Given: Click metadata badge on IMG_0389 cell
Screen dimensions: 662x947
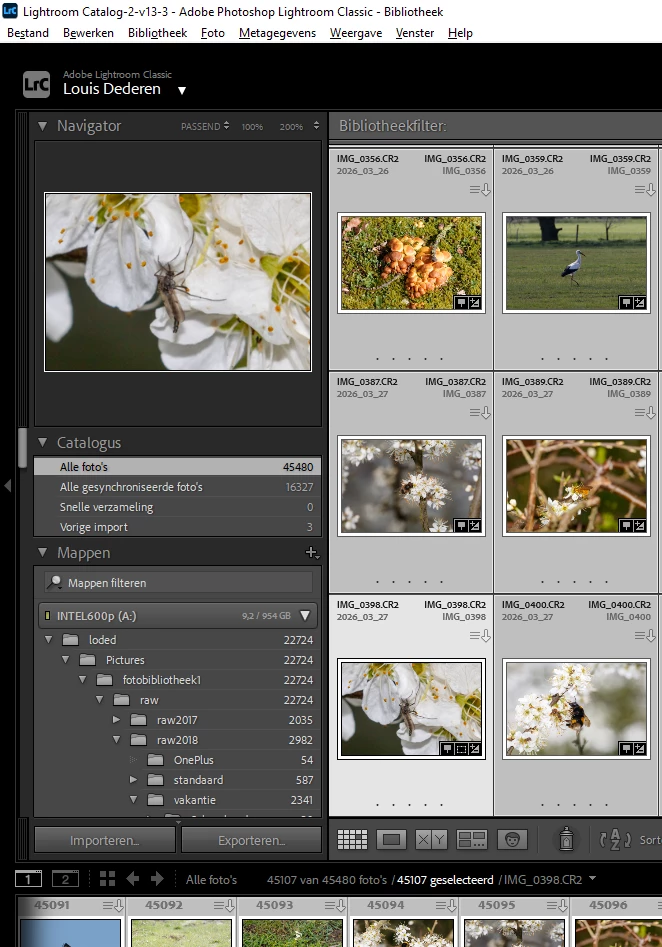Looking at the screenshot, I should 645,413.
